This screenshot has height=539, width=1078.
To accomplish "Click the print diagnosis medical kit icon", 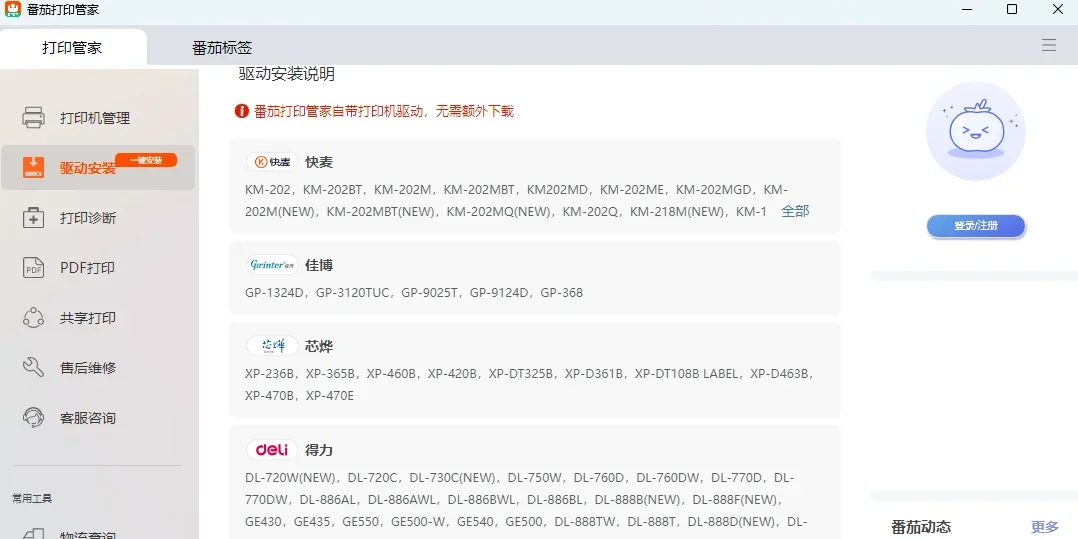I will 34,218.
